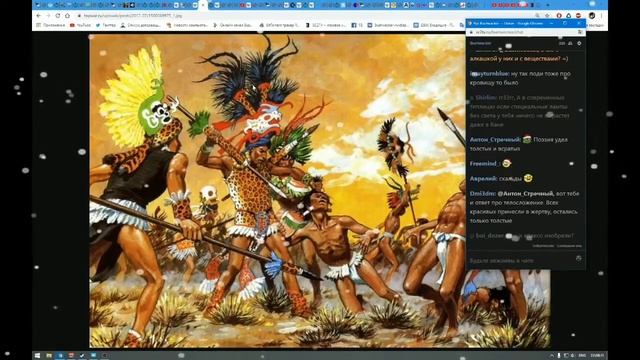This screenshot has height=360, width=640.
Task: Click username Freemind_ in chat
Action: [485, 163]
